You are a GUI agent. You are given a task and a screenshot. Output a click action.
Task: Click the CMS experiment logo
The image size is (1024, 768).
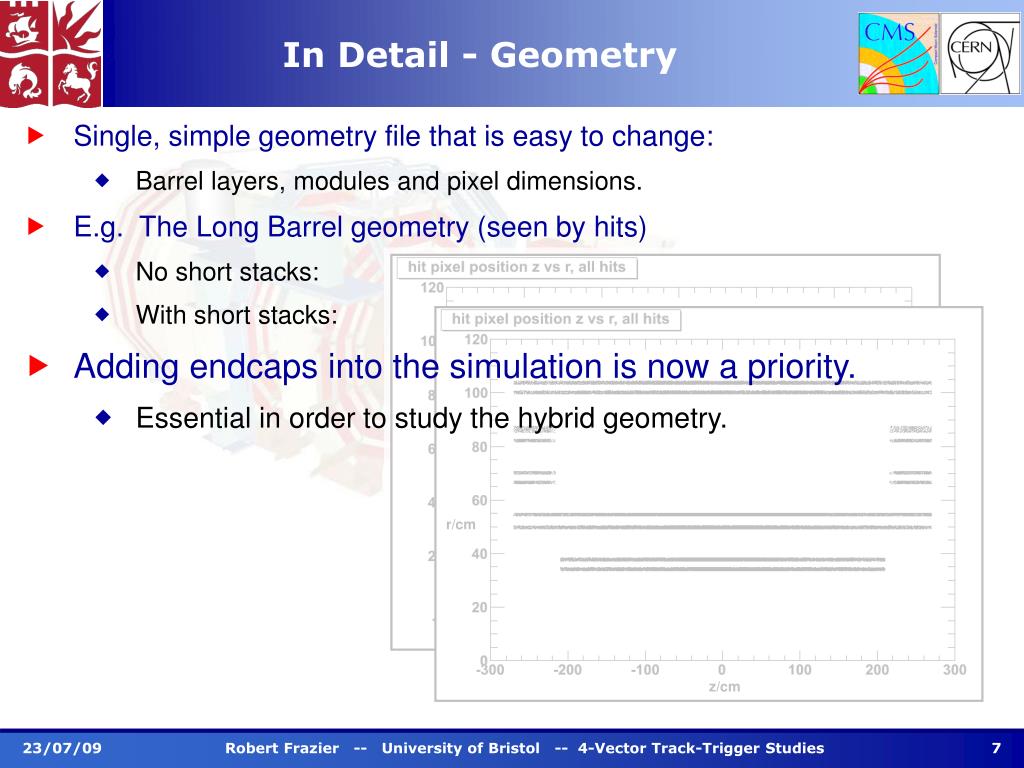pyautogui.click(x=899, y=53)
